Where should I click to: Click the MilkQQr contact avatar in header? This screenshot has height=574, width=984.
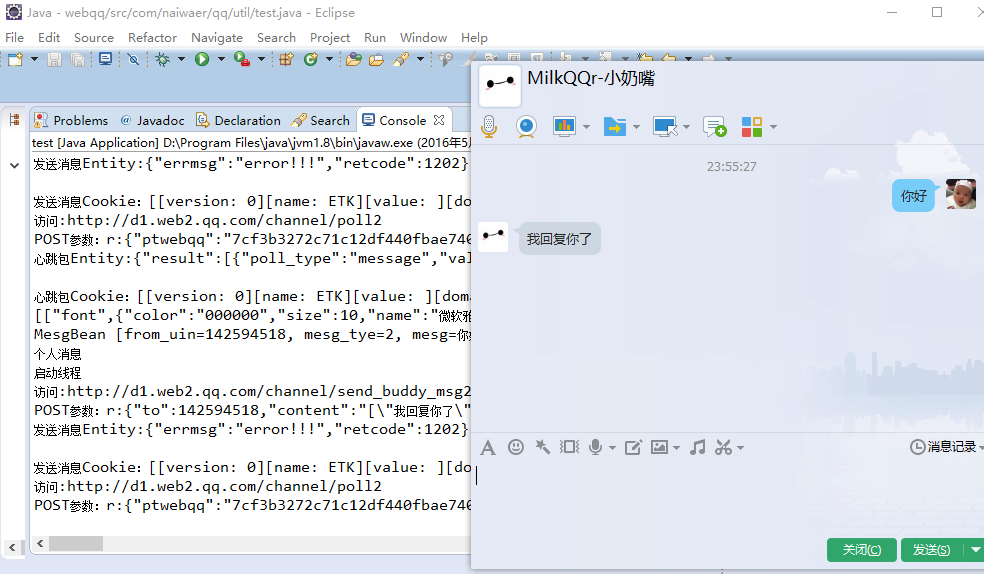[500, 85]
